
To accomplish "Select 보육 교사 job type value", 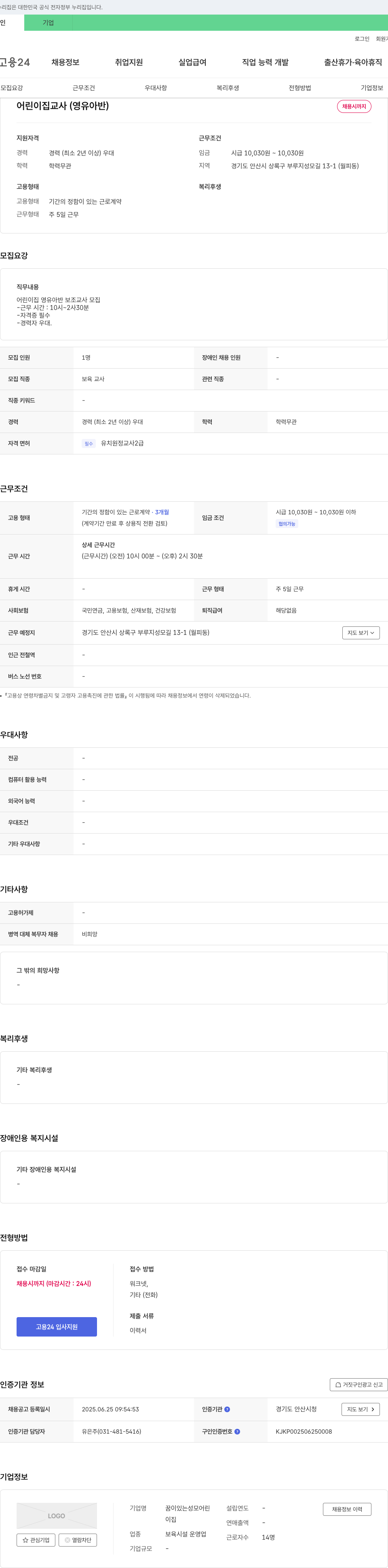I will point(93,379).
